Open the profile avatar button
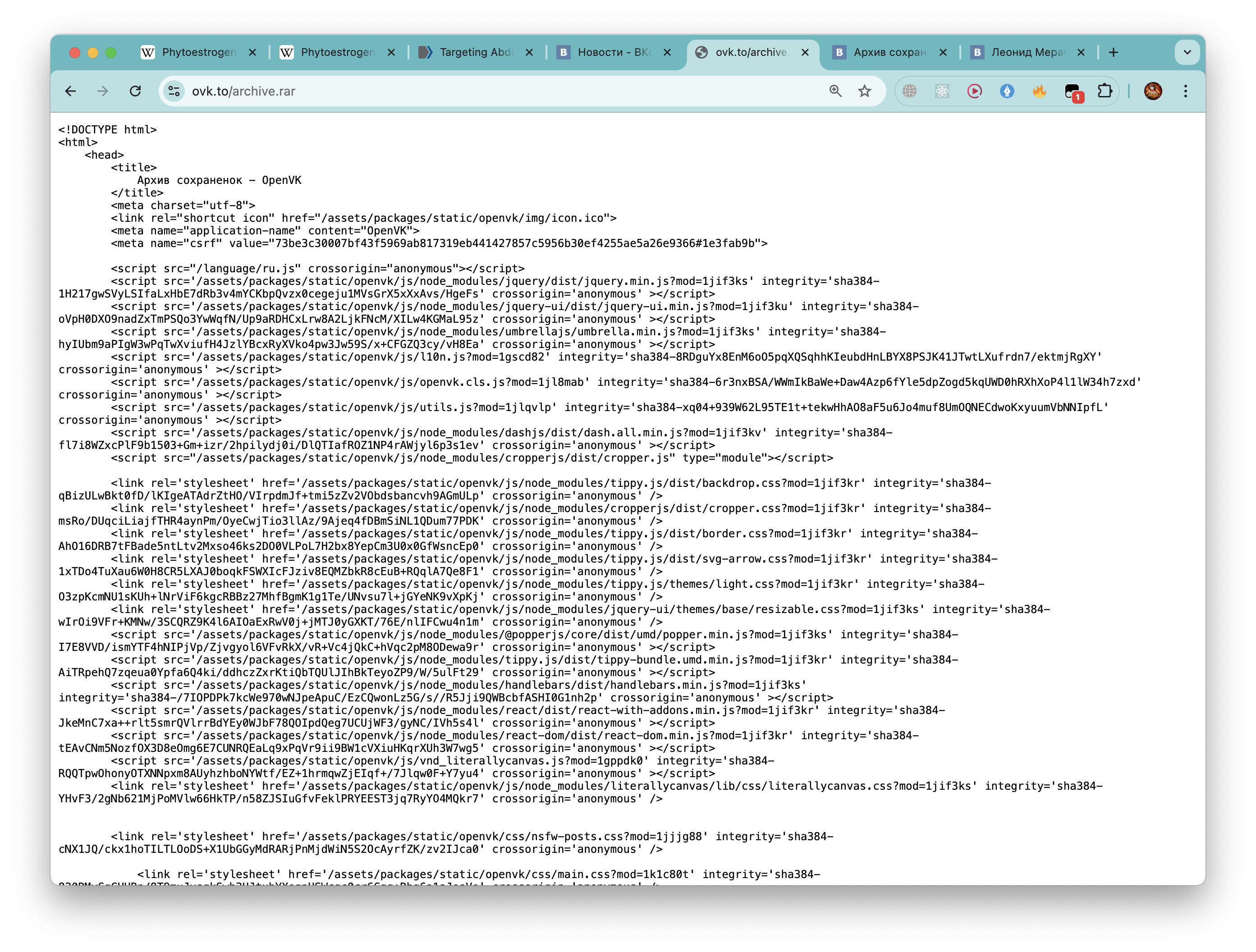Image resolution: width=1256 pixels, height=952 pixels. point(1153,92)
